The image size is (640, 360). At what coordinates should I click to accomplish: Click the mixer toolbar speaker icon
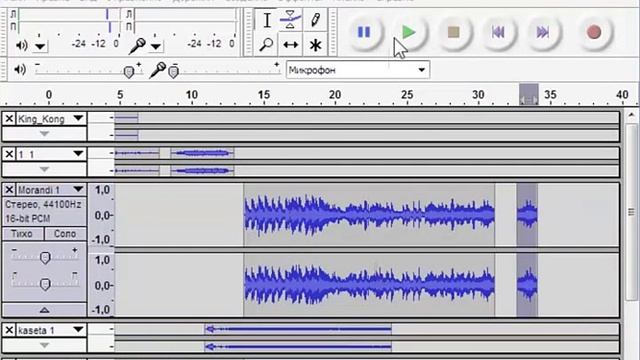tap(20, 69)
